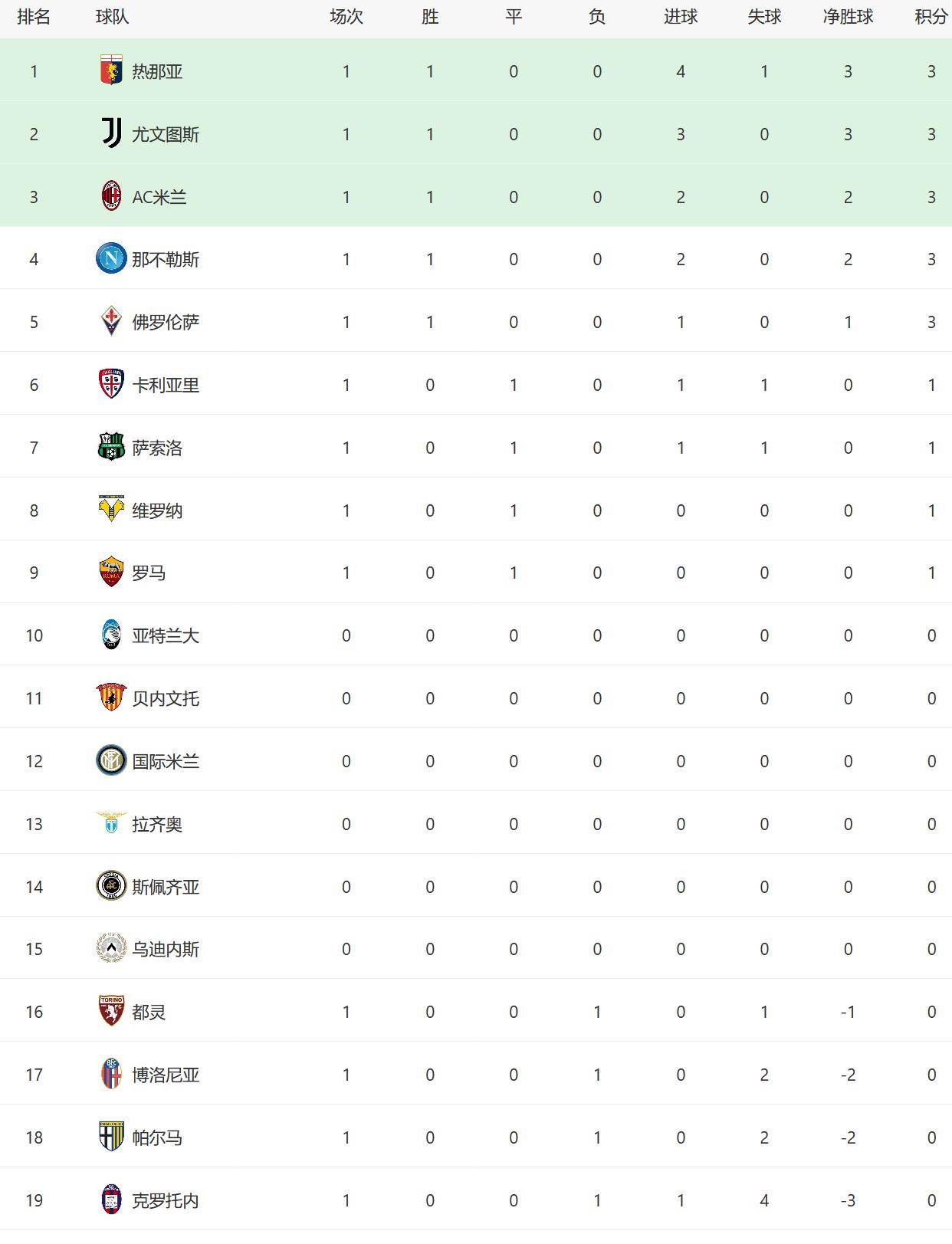Screen dimensions: 952x1244
Task: Click the 进球 column header
Action: point(681,17)
